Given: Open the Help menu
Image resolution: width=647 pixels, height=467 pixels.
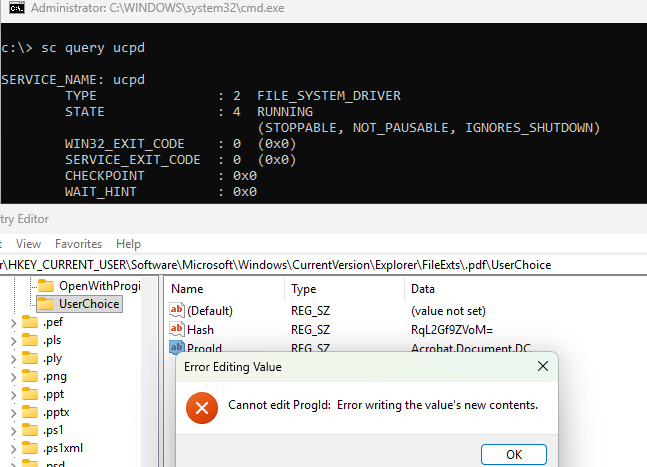Looking at the screenshot, I should [128, 244].
